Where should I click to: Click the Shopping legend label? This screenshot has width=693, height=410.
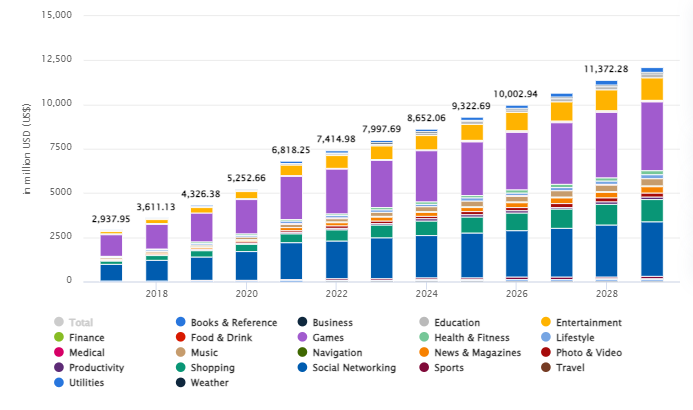click(x=213, y=368)
